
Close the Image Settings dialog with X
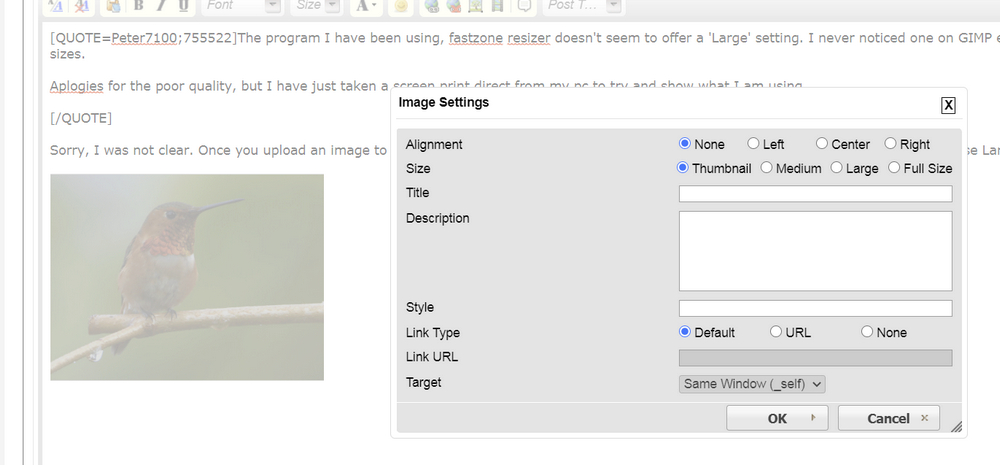948,105
